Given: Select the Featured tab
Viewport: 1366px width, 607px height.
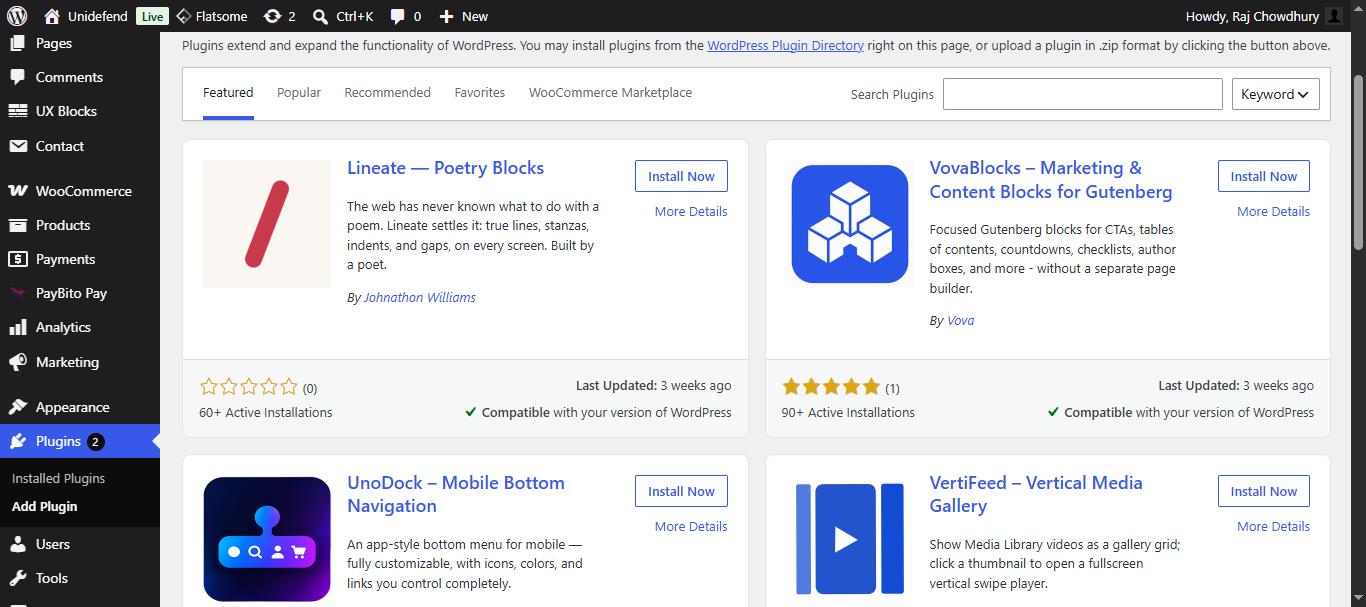Looking at the screenshot, I should tap(228, 93).
